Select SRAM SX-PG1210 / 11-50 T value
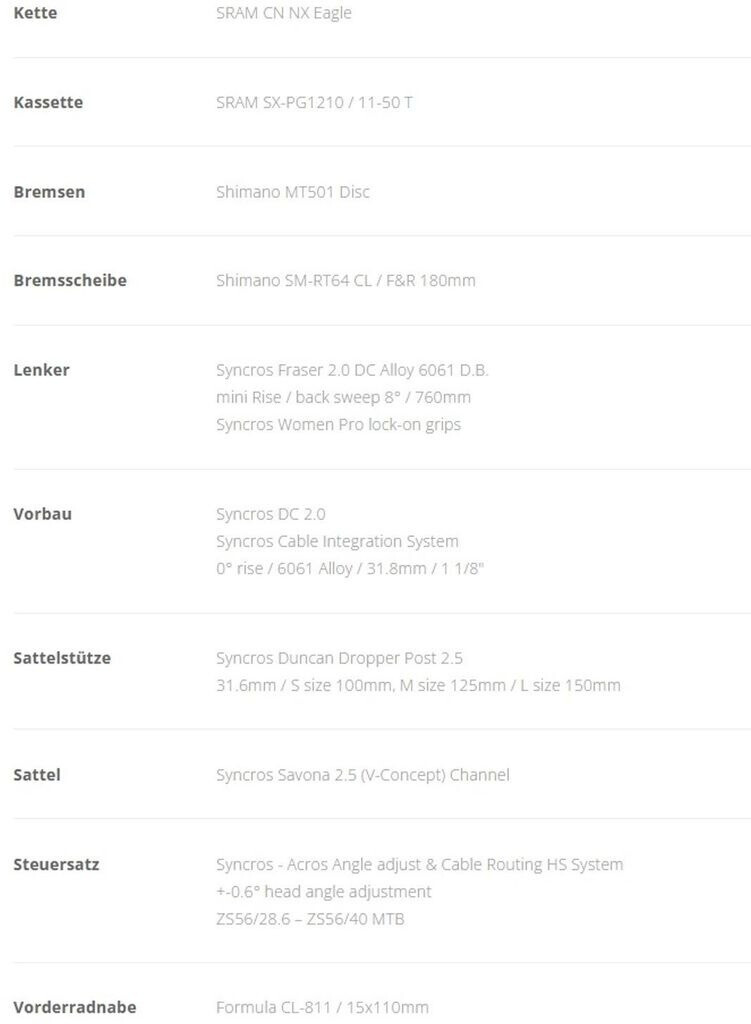 coord(314,103)
